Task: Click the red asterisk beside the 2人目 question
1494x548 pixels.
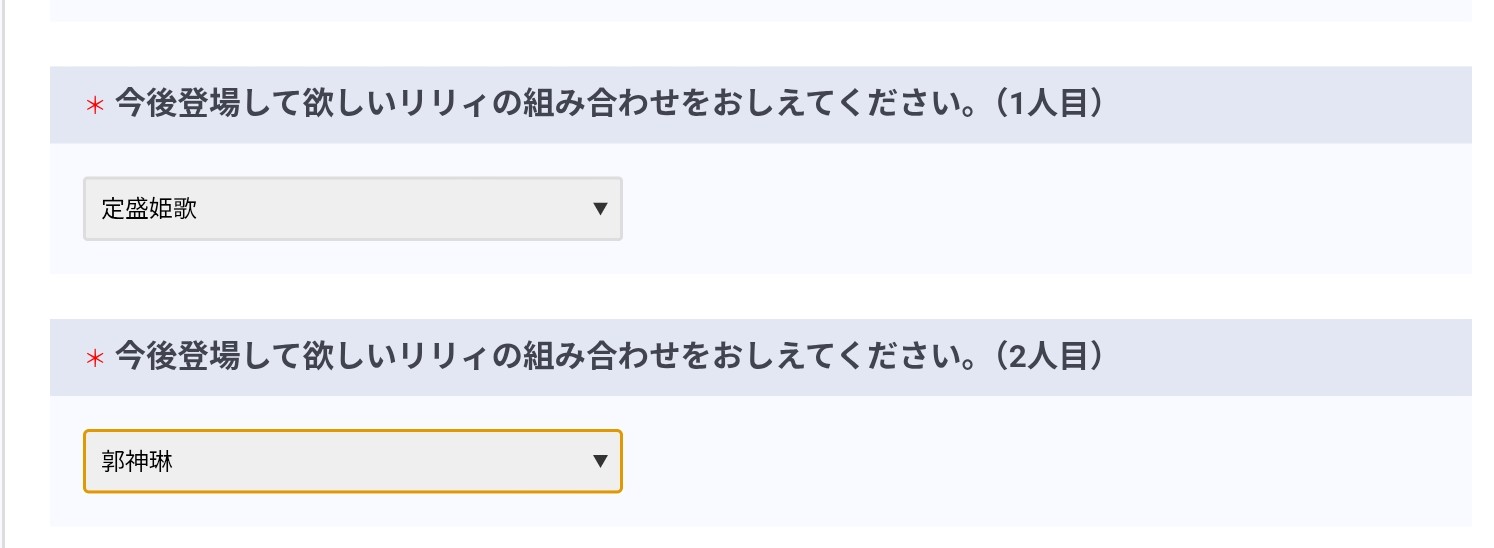Action: pyautogui.click(x=95, y=359)
